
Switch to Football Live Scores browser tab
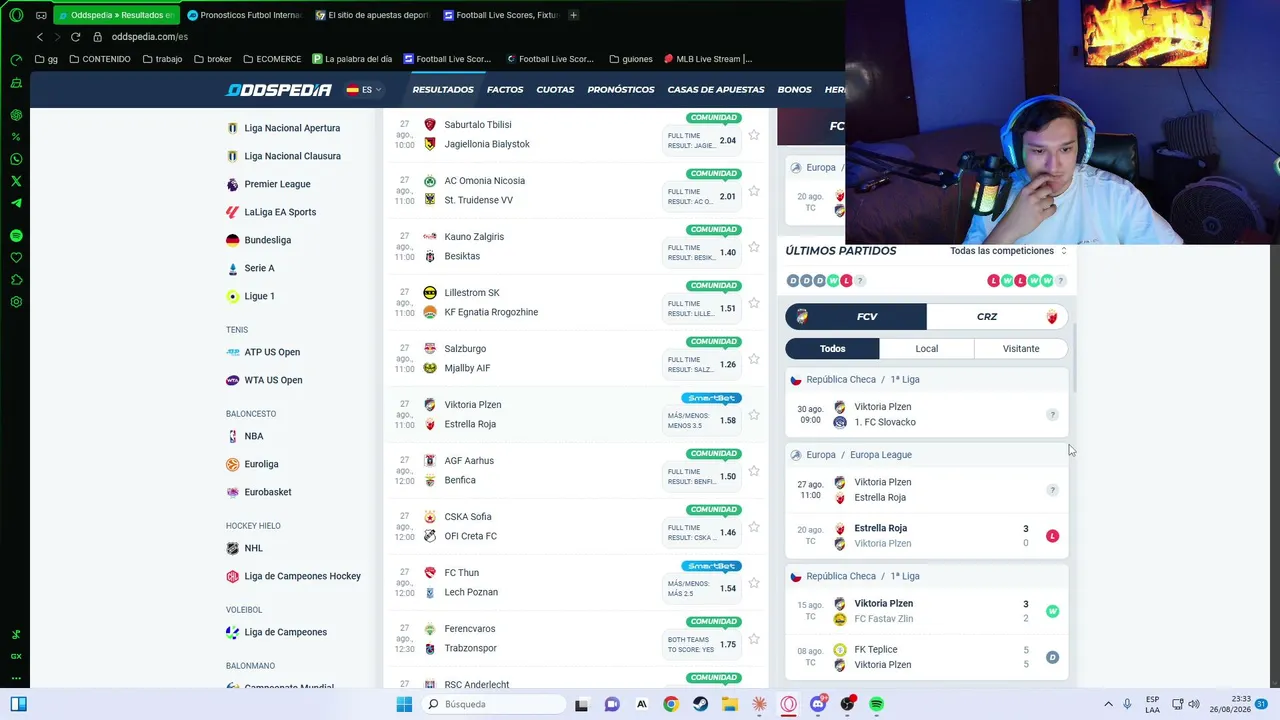pyautogui.click(x=500, y=15)
